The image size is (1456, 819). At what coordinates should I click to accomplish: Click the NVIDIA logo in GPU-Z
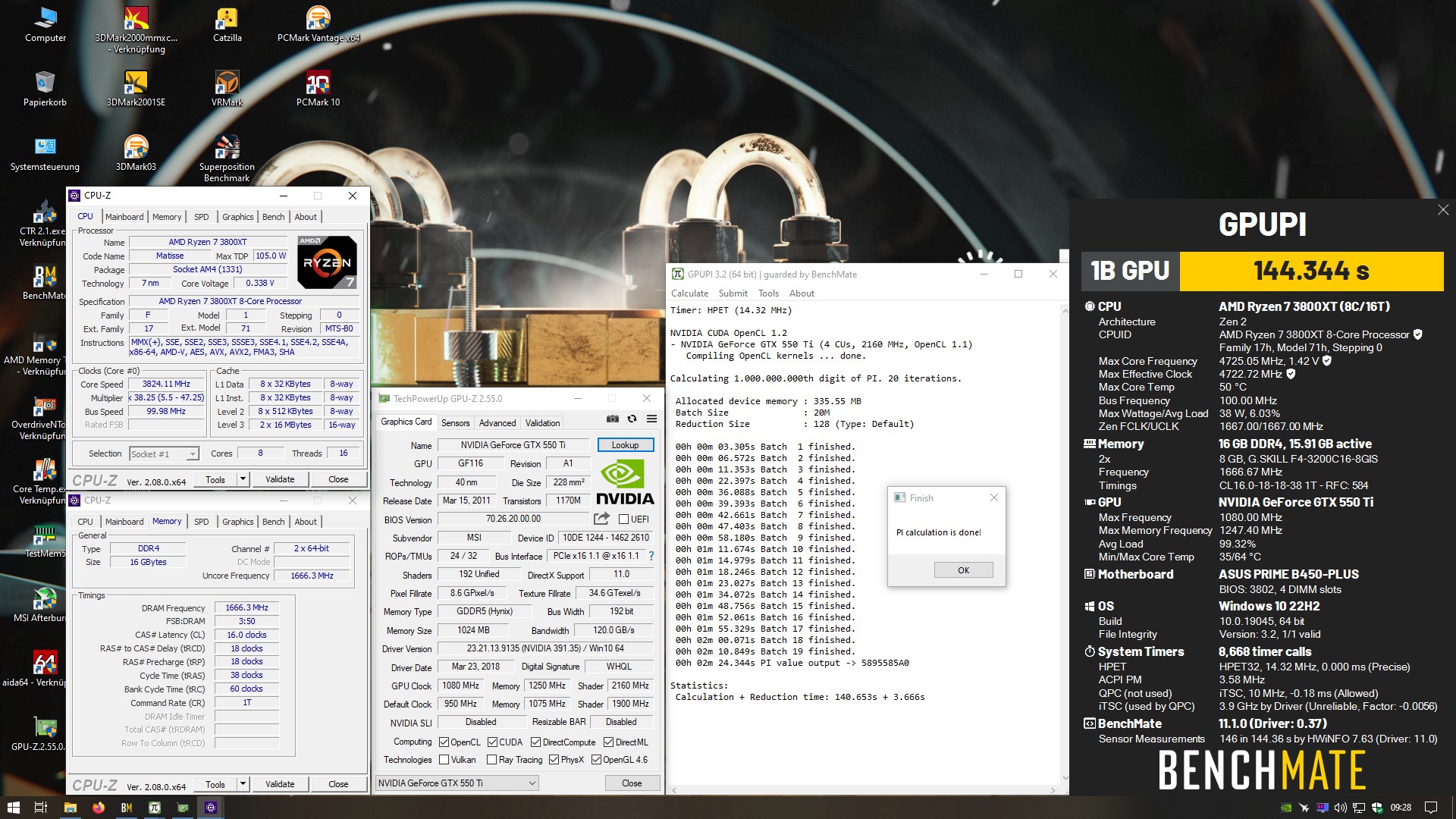point(624,482)
